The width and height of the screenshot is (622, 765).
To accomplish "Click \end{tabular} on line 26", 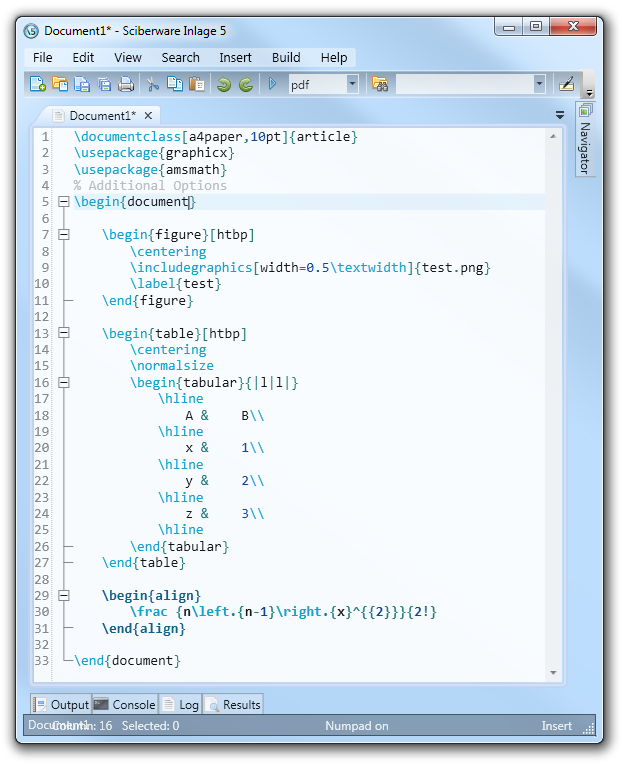I will pyautogui.click(x=180, y=546).
